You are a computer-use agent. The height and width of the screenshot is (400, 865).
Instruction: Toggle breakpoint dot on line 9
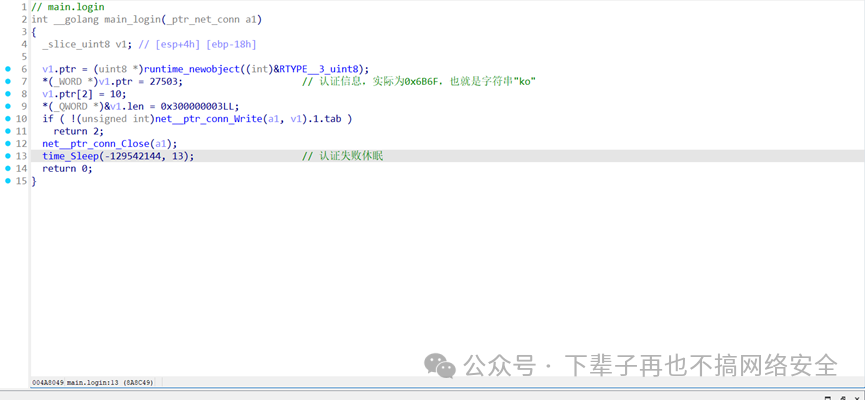pos(8,106)
